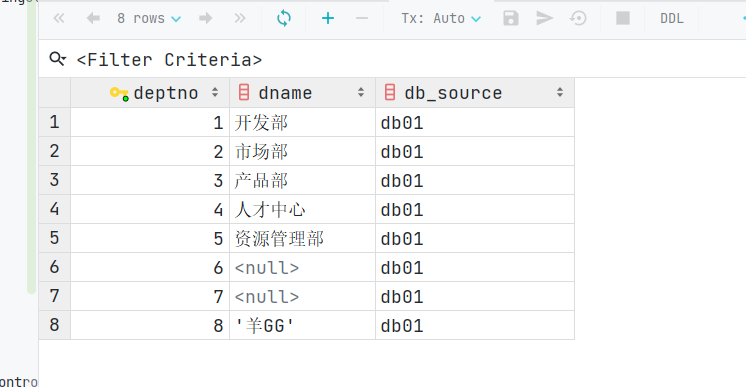Select row number 8 header
This screenshot has width=746, height=387.
pos(55,325)
